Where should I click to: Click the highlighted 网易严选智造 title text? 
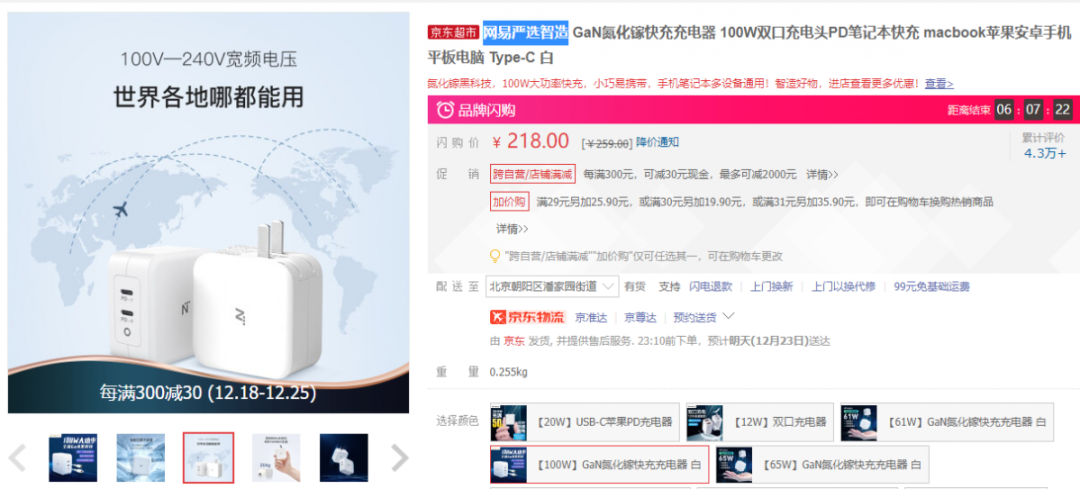pos(526,32)
